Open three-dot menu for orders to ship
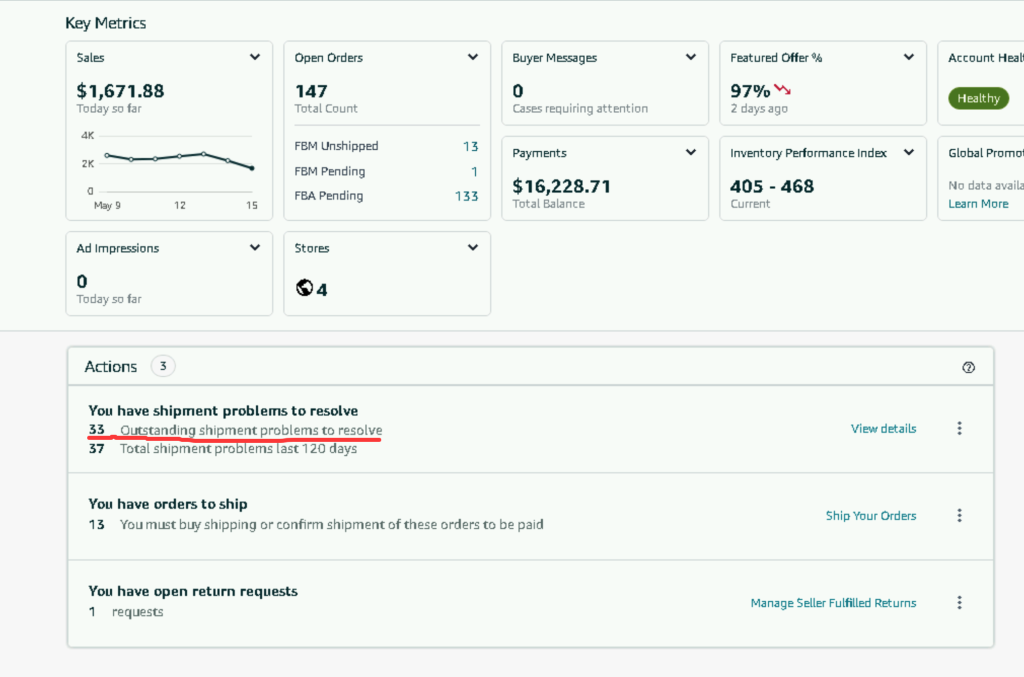Viewport: 1024px width, 677px height. click(959, 516)
